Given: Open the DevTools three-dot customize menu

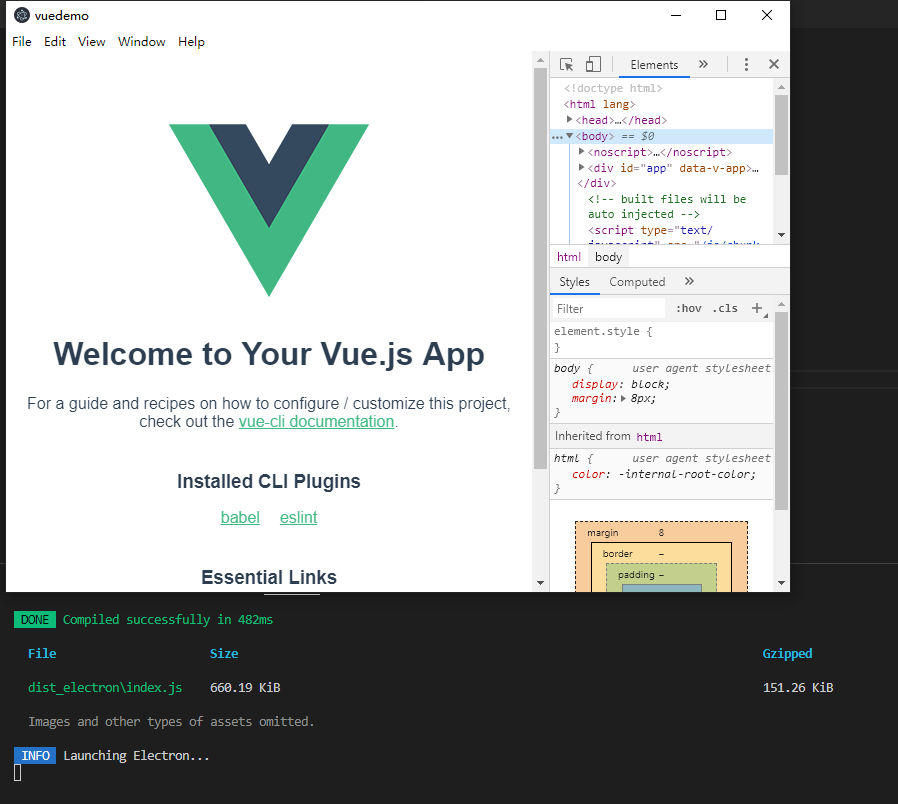Looking at the screenshot, I should [746, 64].
